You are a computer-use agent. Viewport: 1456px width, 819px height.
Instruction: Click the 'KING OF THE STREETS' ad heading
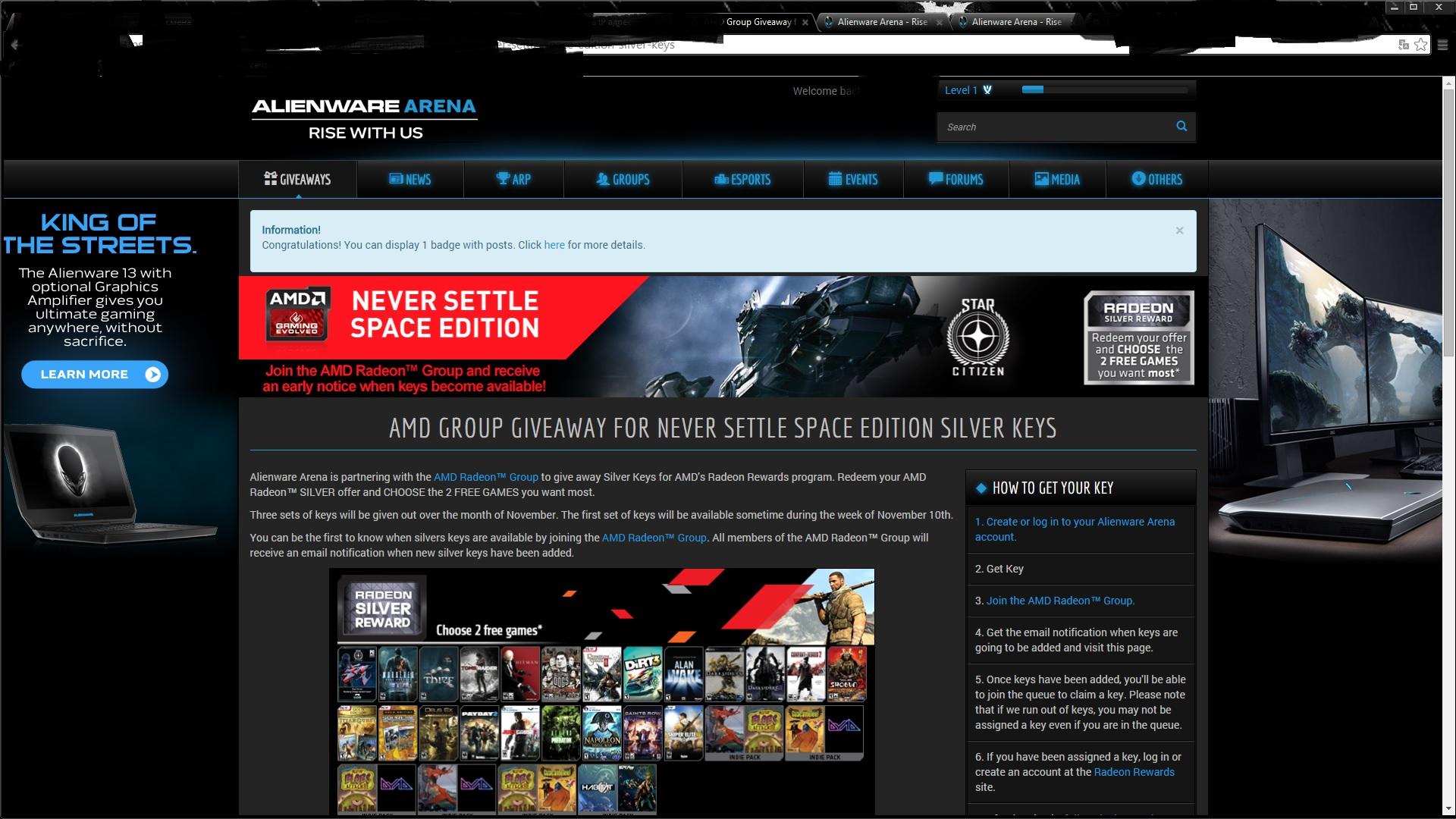tap(99, 234)
